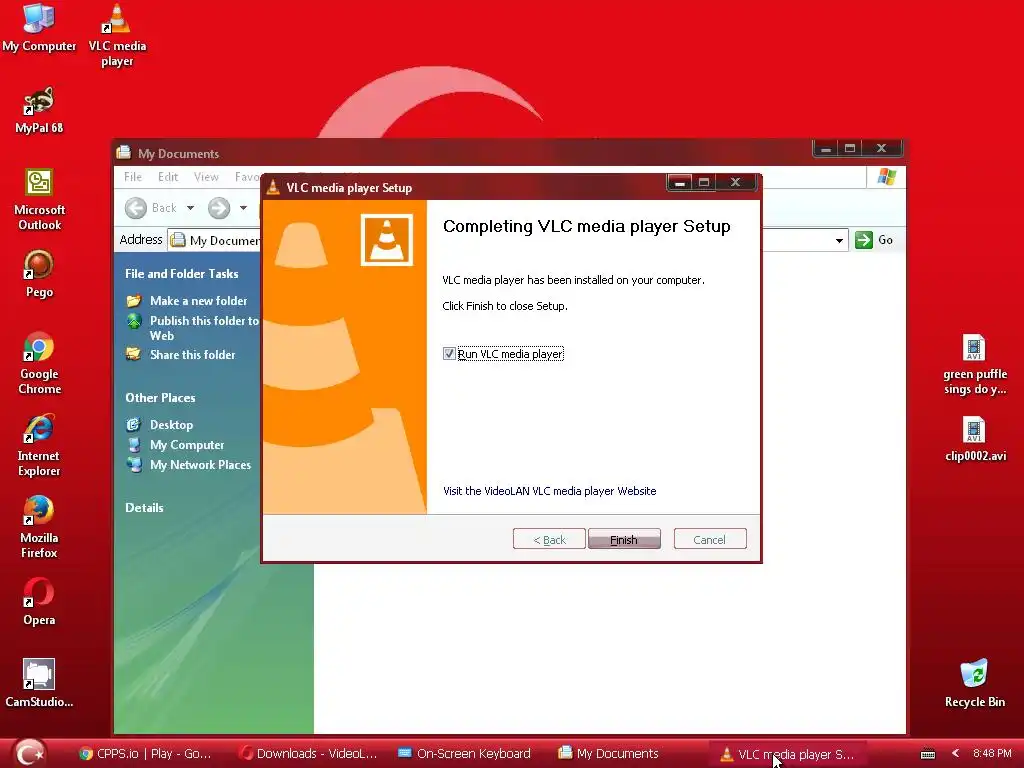Go to My Network Places link
The height and width of the screenshot is (768, 1024).
pos(200,464)
